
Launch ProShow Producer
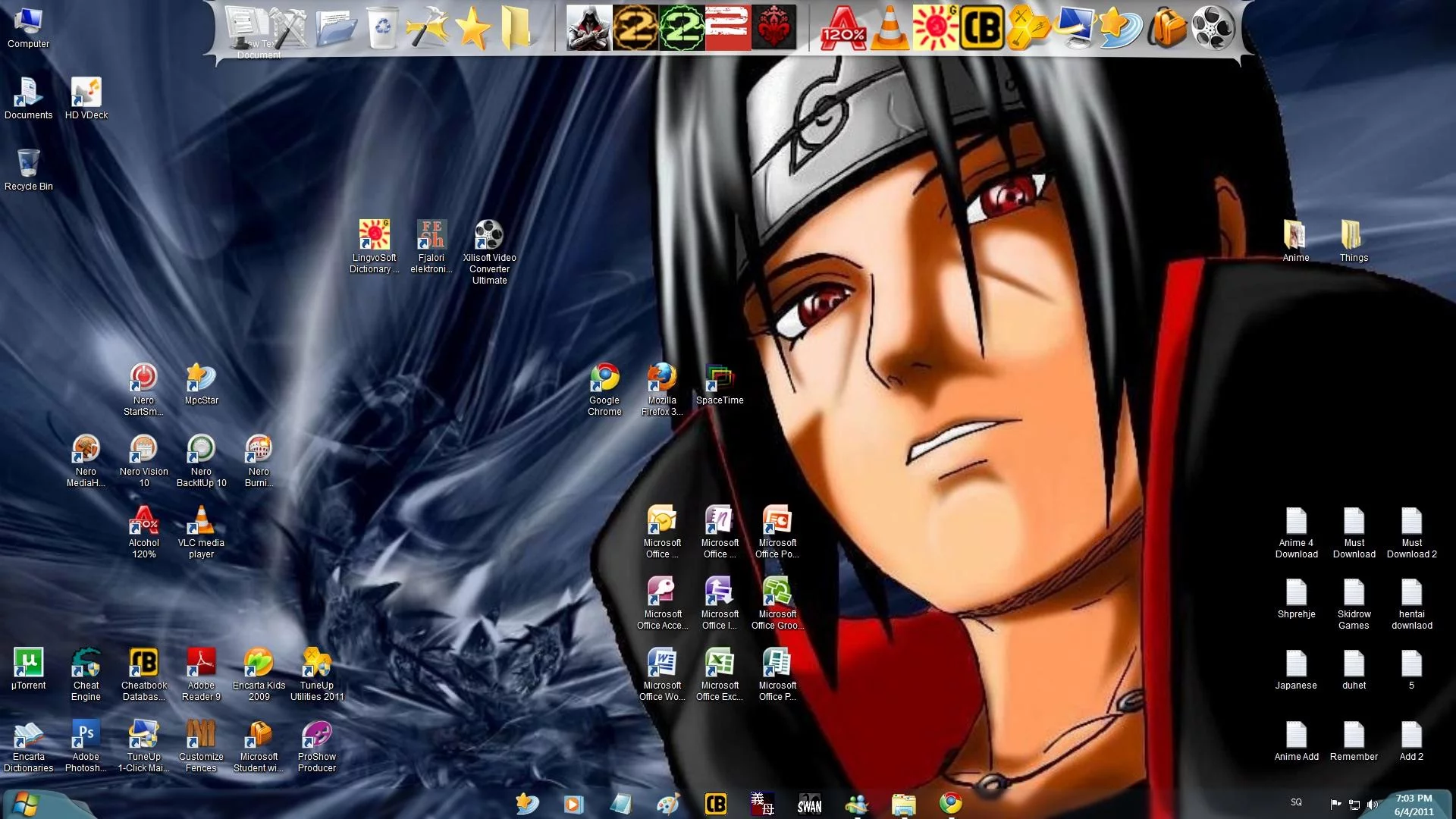click(x=316, y=745)
